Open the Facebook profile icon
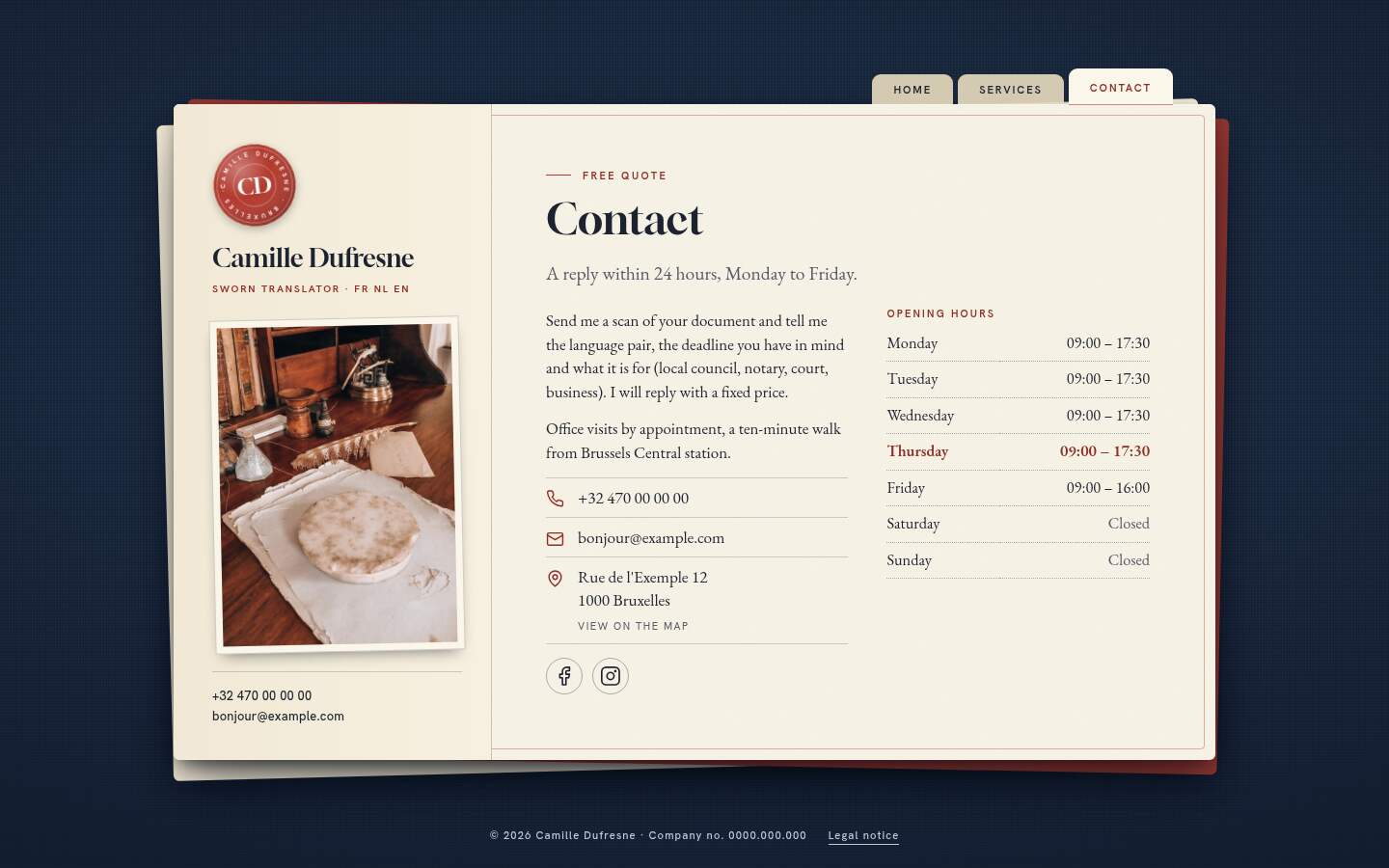1389x868 pixels. point(564,676)
